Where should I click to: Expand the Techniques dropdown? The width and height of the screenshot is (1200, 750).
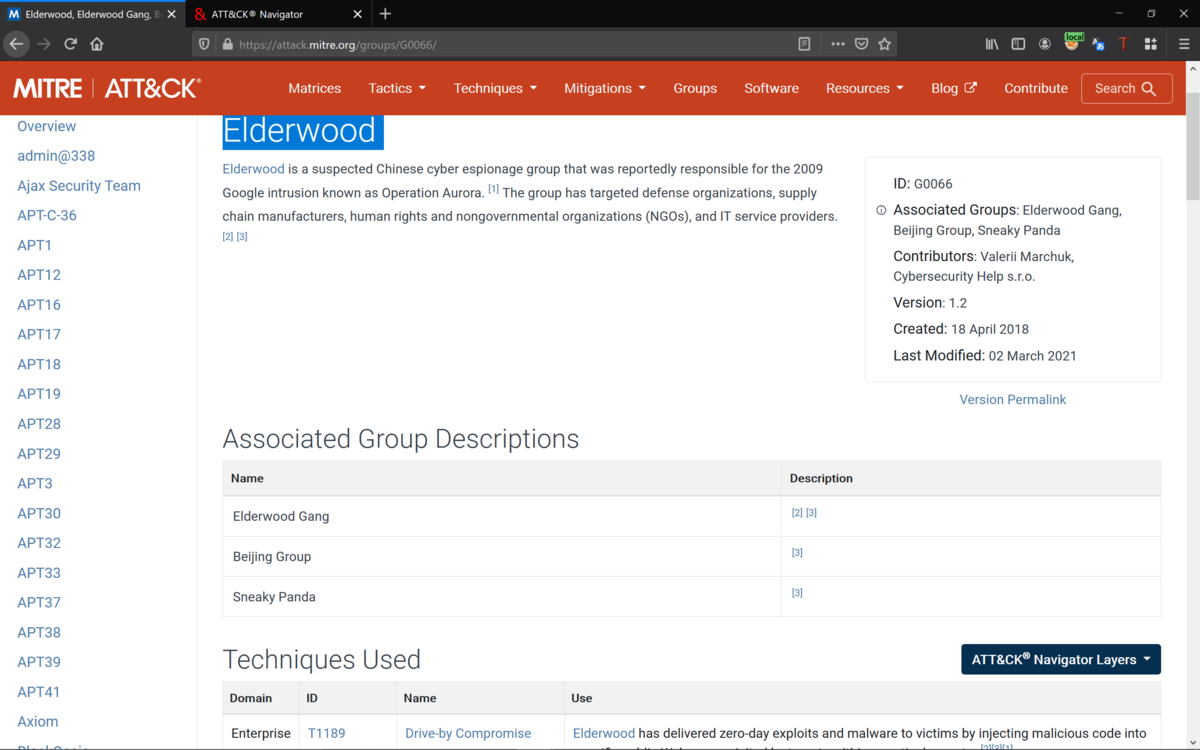495,88
